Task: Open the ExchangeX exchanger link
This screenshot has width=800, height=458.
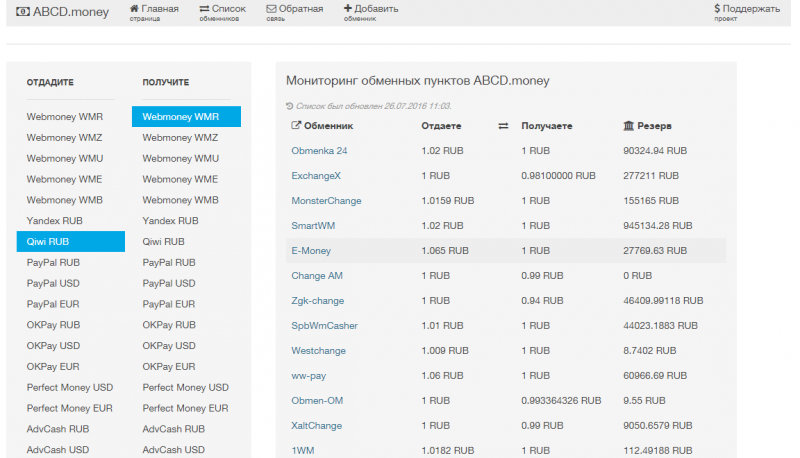Action: pos(316,175)
